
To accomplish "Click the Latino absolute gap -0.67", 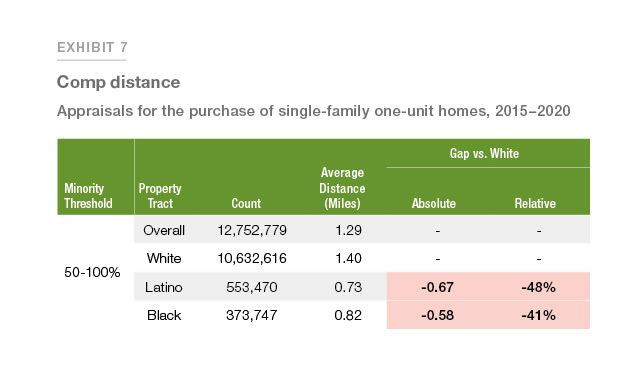I will 438,287.
